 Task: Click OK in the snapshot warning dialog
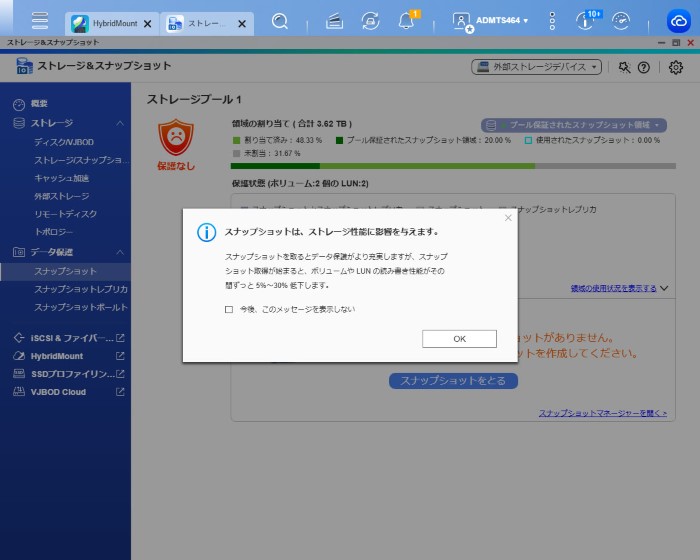pyautogui.click(x=459, y=339)
